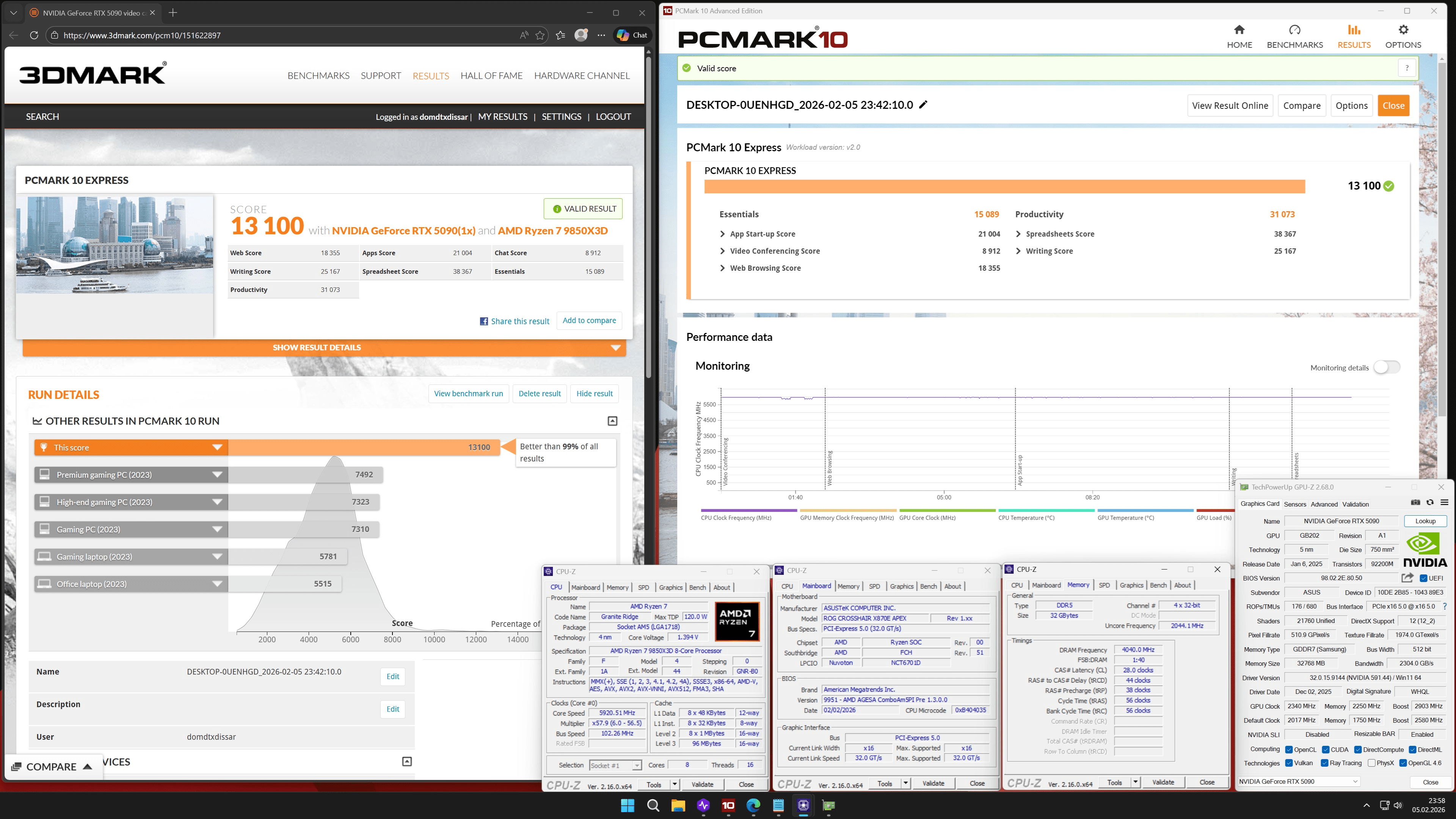Click the Facebook share icon on 3DMark result
Image resolution: width=1456 pixels, height=819 pixels.
pos(484,321)
